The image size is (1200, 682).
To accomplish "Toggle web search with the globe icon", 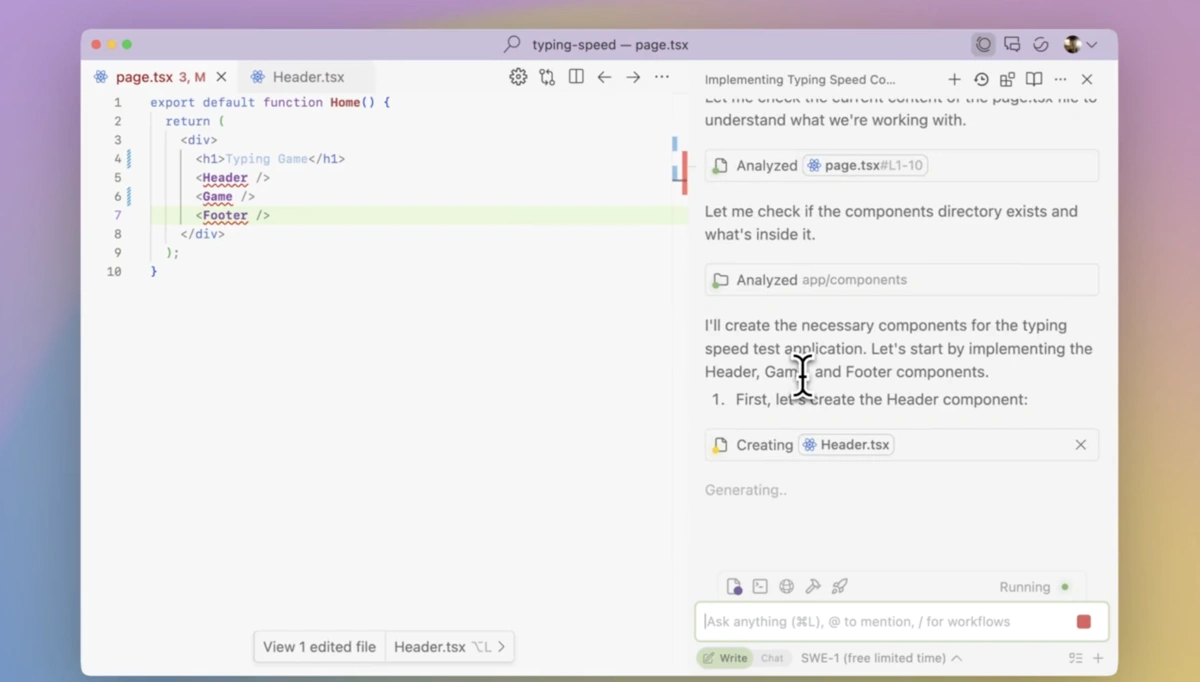I will pos(787,586).
